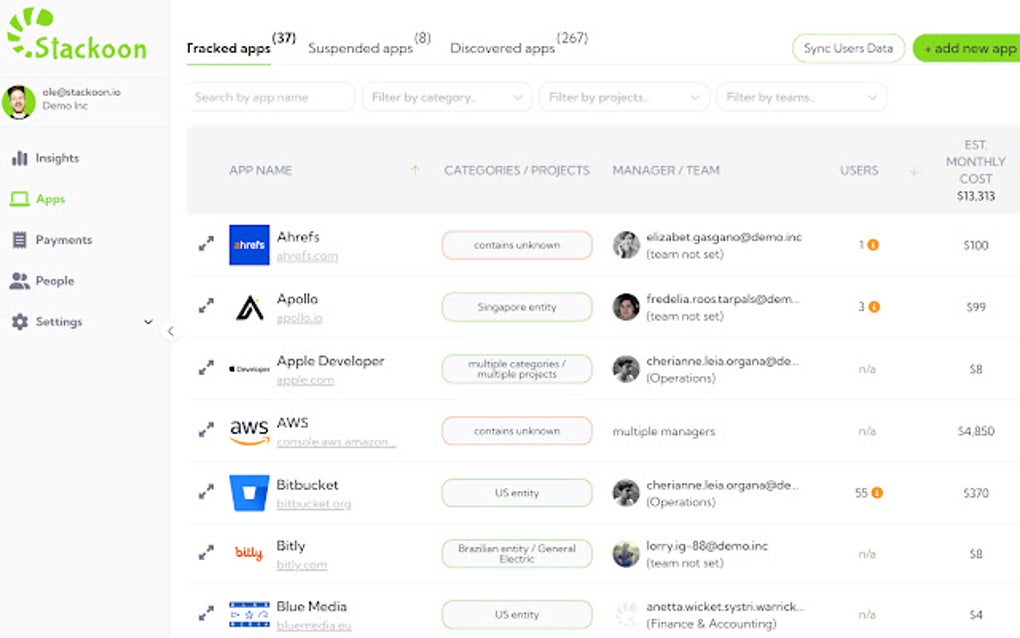Open the People page
Image resolution: width=1020 pixels, height=638 pixels.
[54, 281]
